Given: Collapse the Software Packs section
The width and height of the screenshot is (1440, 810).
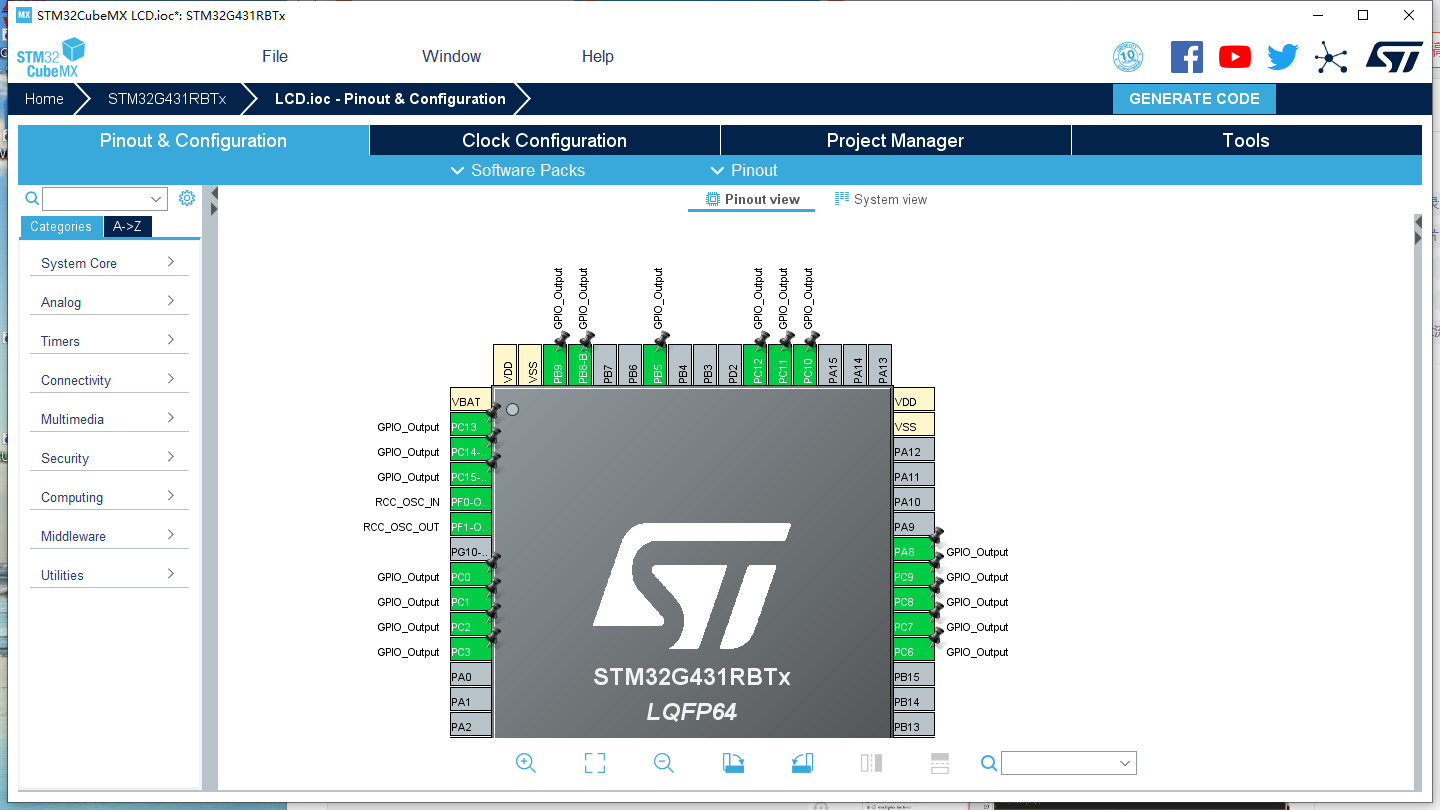Looking at the screenshot, I should 517,170.
